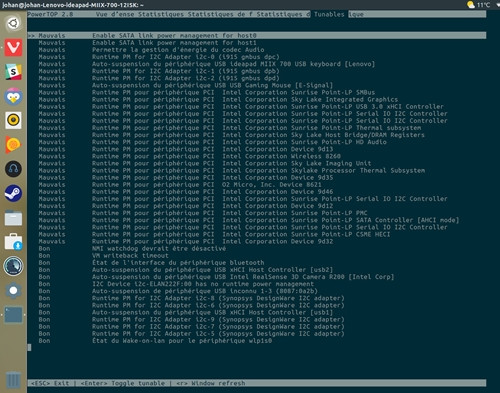This screenshot has width=500, height=393.
Task: Select I2C Adapter i2c-8 Synopsys row
Action: (x=257, y=298)
